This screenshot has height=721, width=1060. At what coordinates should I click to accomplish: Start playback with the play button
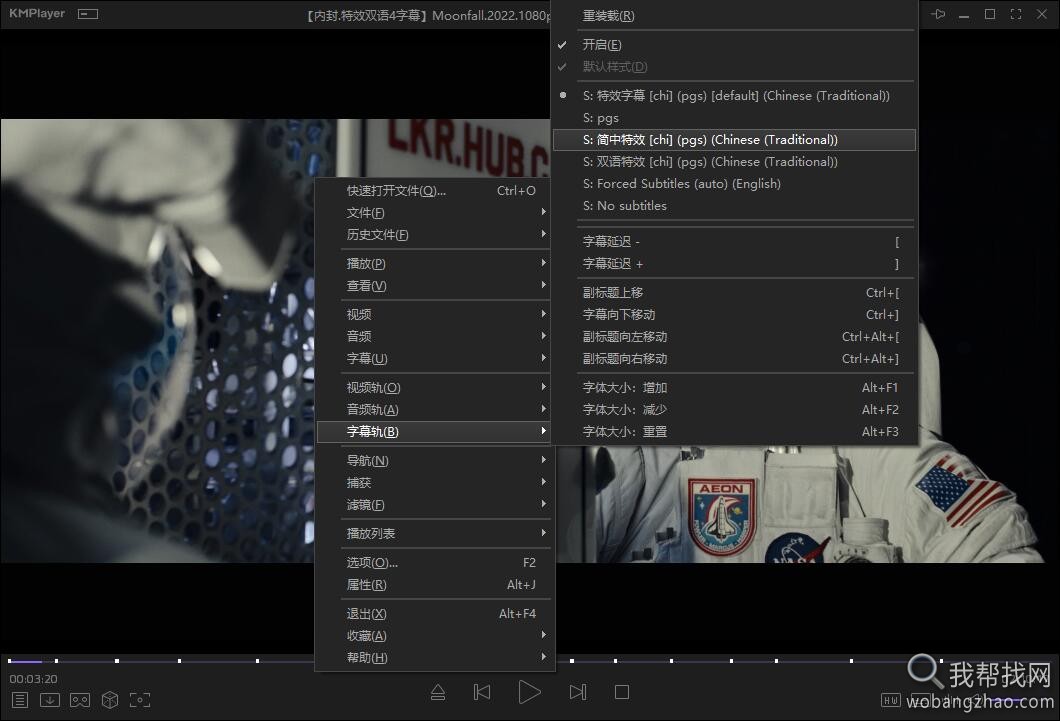(x=529, y=692)
